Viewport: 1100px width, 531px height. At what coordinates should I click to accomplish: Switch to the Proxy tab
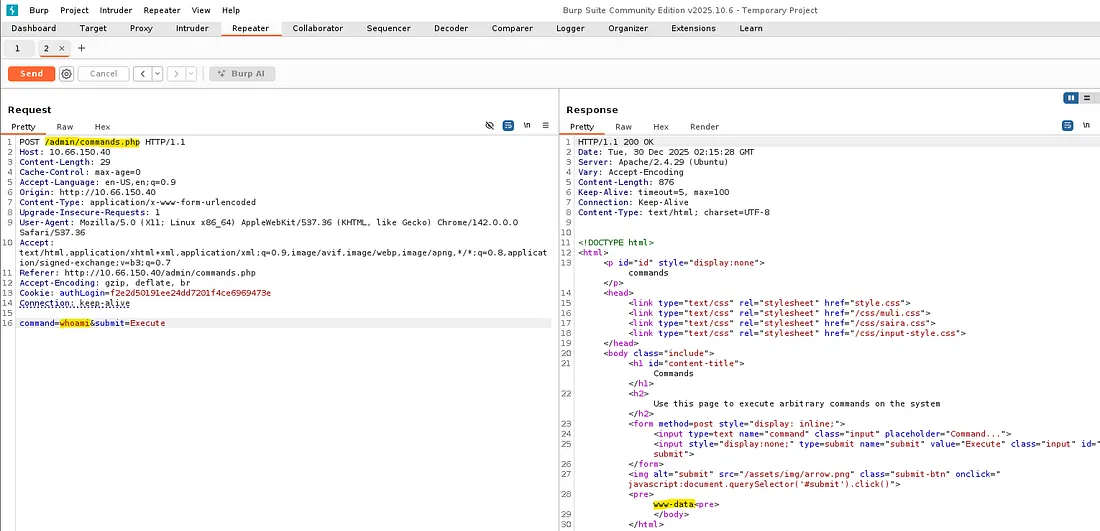click(141, 29)
